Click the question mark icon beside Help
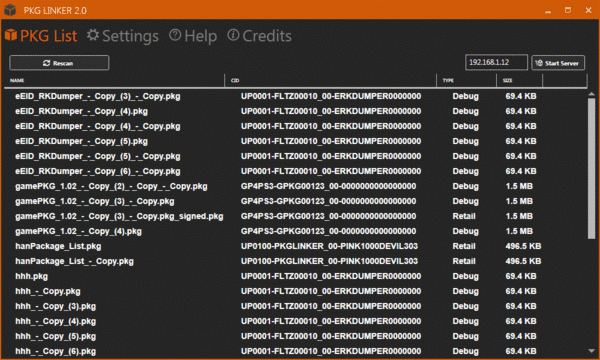The width and height of the screenshot is (600, 360). 175,35
